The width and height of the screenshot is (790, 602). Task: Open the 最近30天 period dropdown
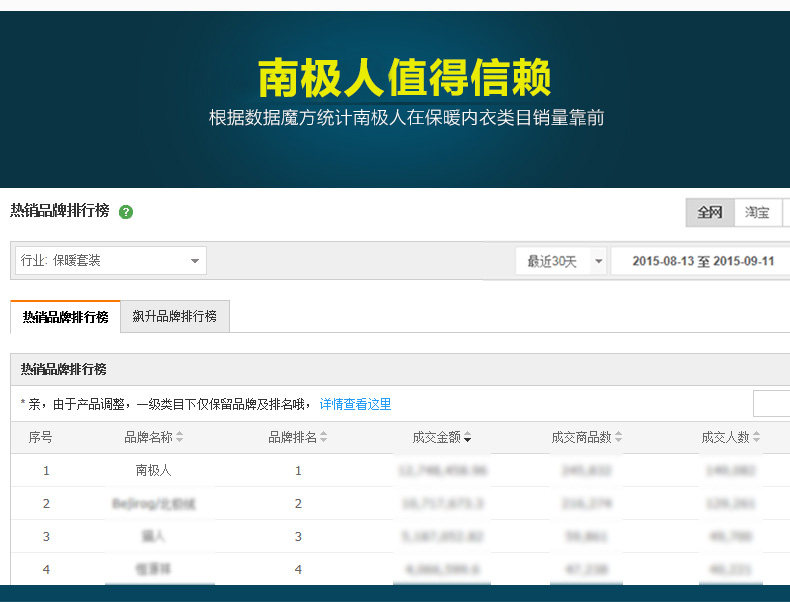pyautogui.click(x=560, y=261)
